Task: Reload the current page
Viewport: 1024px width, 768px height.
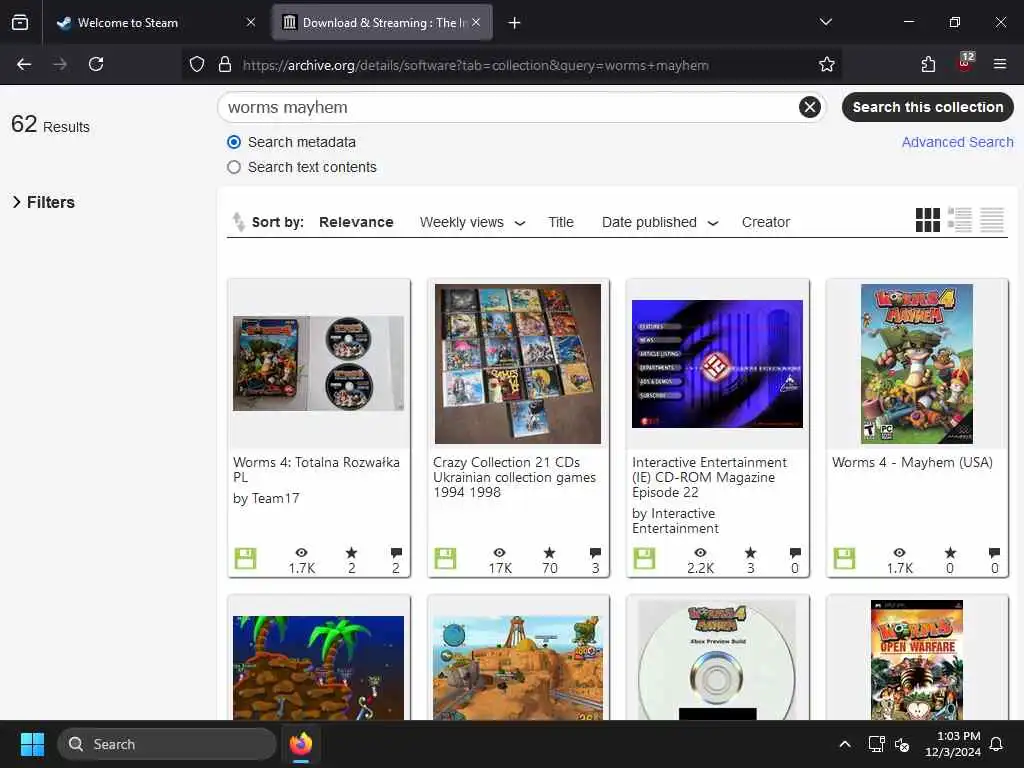Action: pos(96,64)
